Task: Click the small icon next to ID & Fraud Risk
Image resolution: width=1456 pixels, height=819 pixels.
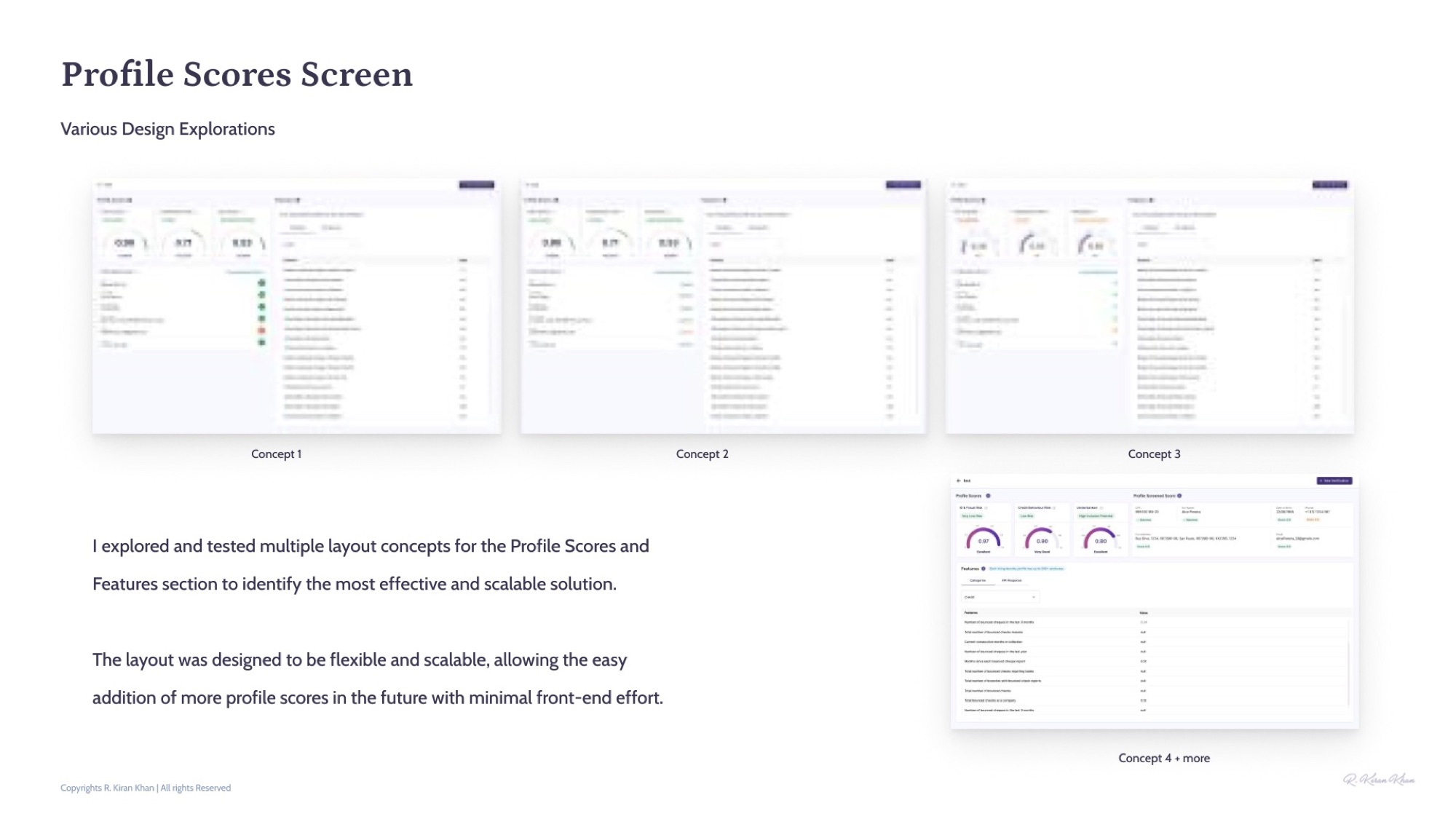Action: (x=986, y=508)
